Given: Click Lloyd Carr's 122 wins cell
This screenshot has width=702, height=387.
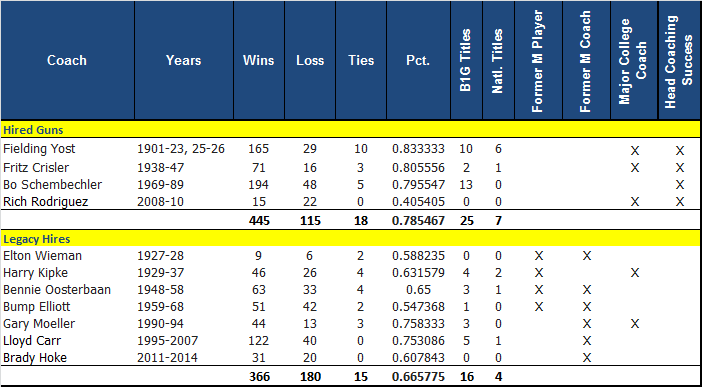Looking at the screenshot, I should 258,341.
